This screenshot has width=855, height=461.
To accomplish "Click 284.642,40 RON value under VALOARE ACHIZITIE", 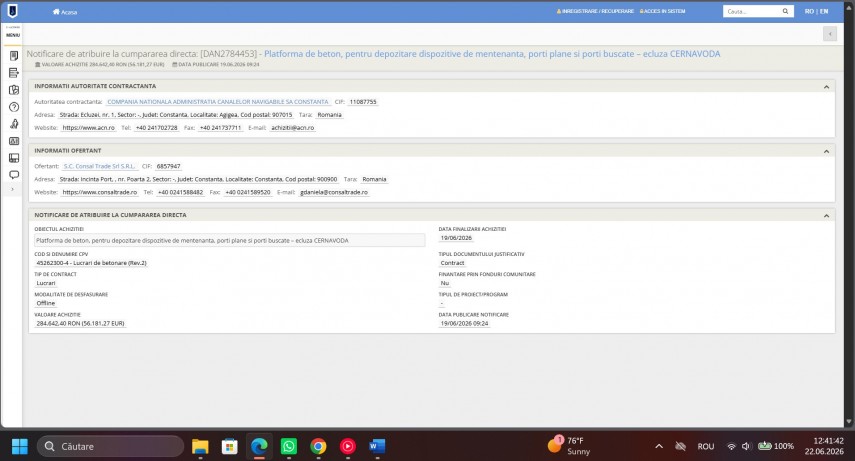I will pos(80,324).
